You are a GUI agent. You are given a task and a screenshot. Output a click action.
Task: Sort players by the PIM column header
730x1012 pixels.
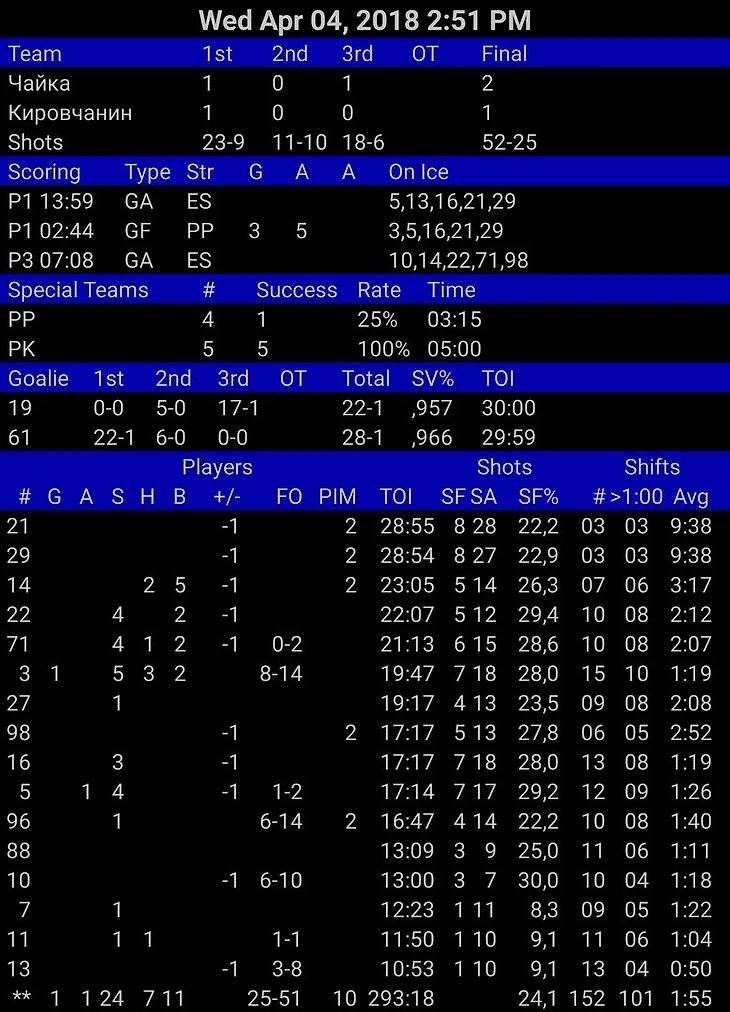(338, 497)
